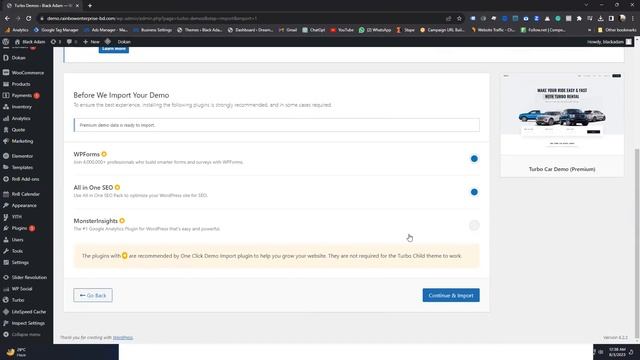The image size is (640, 360).
Task: Open the Appearance sidebar menu icon
Action: (6, 206)
